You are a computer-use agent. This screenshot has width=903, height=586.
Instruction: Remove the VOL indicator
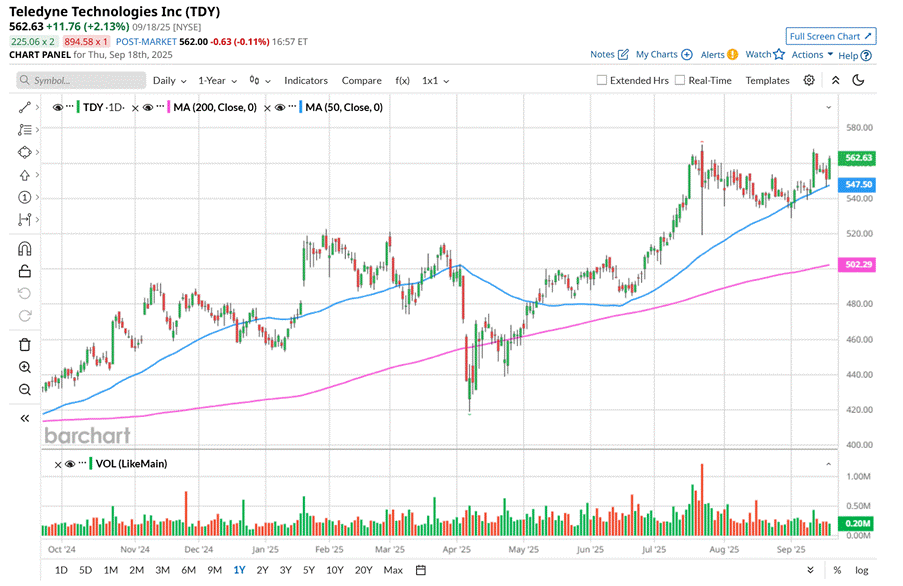point(58,465)
